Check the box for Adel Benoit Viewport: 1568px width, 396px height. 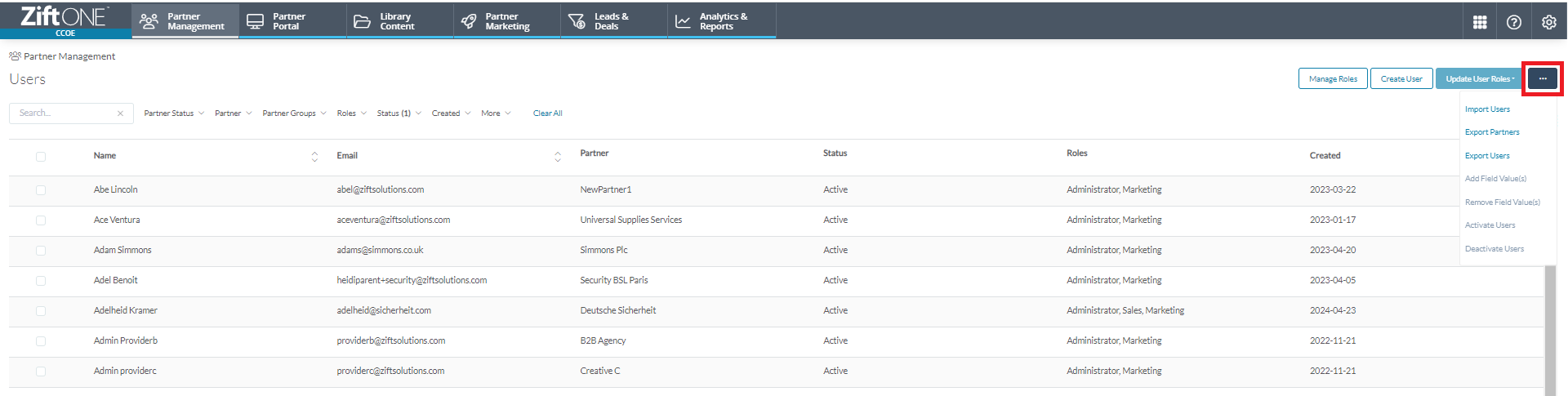41,281
